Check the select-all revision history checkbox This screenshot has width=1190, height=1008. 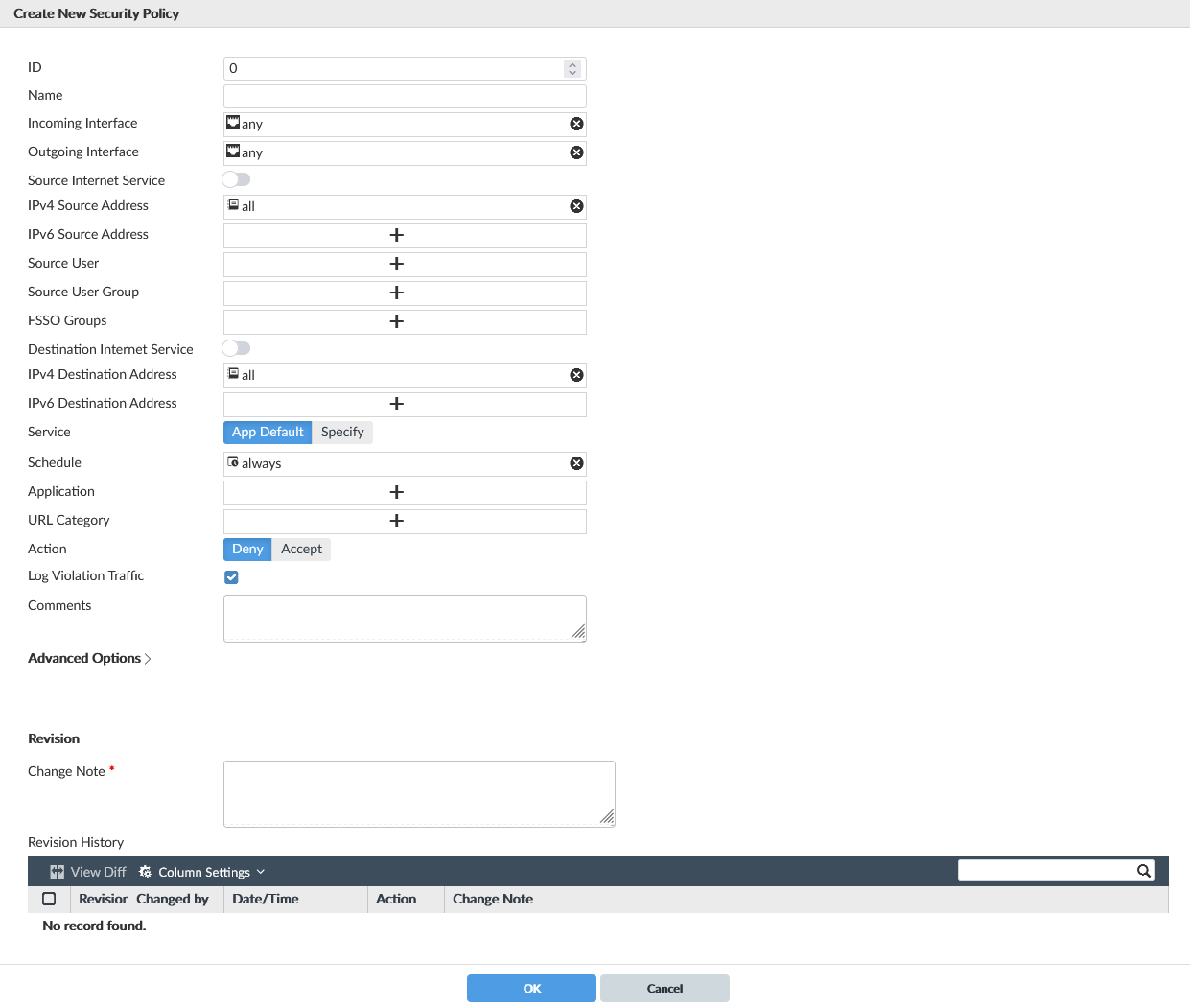[49, 899]
